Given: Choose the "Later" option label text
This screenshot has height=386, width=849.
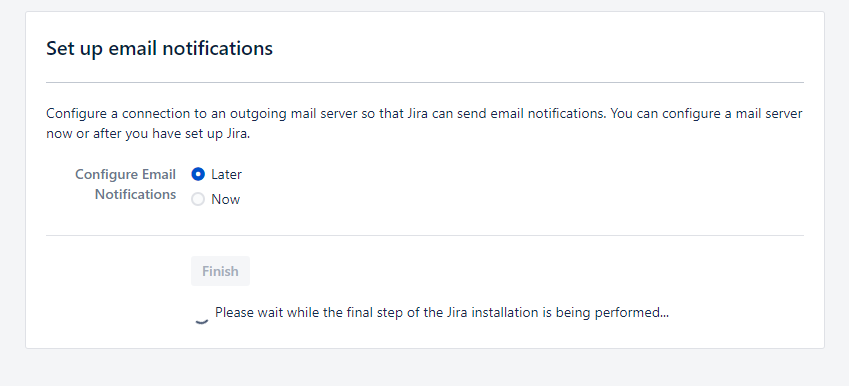Looking at the screenshot, I should 226,174.
